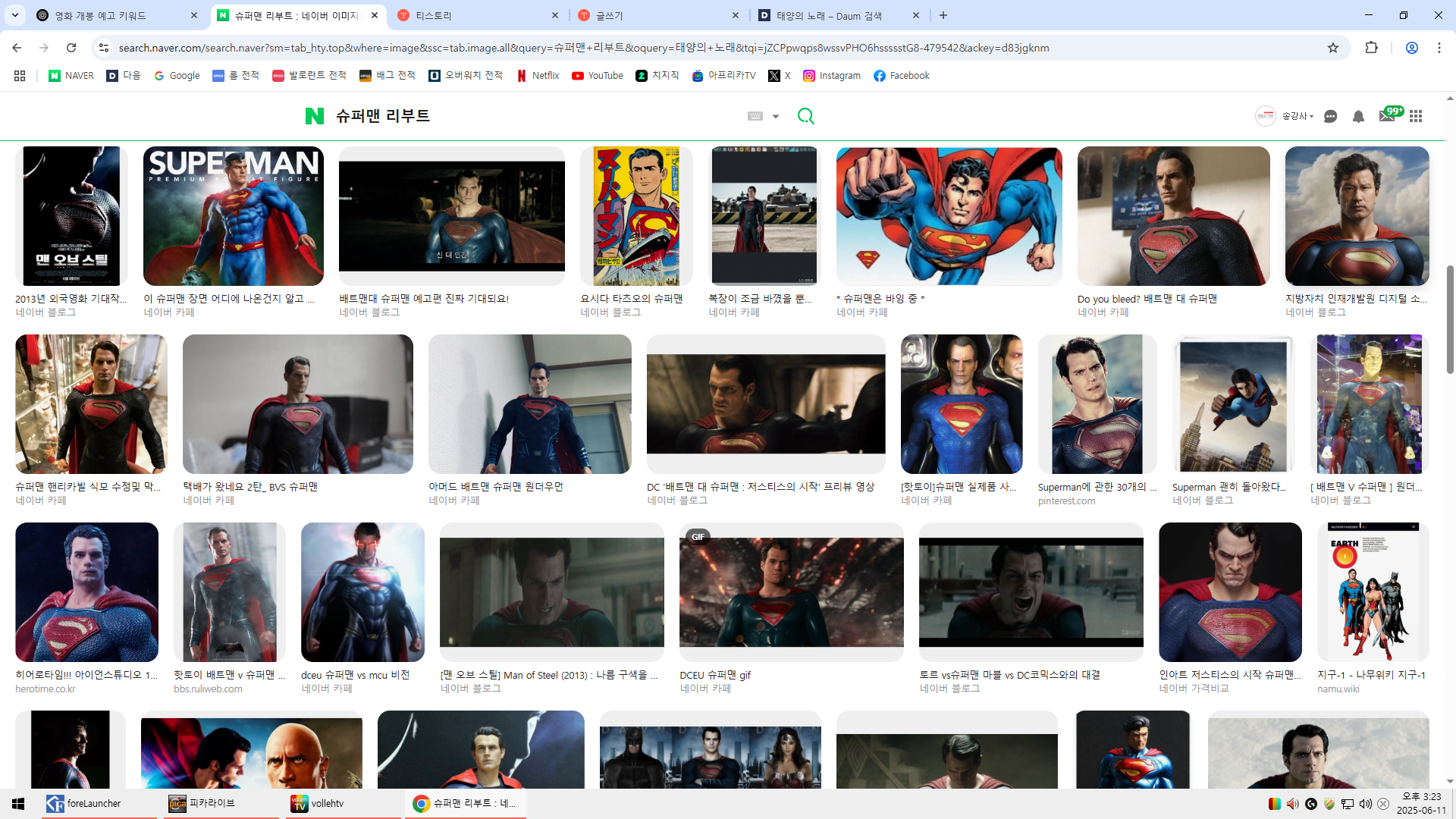Open the Netflix bookmark
This screenshot has width=1456, height=819.
pyautogui.click(x=538, y=76)
